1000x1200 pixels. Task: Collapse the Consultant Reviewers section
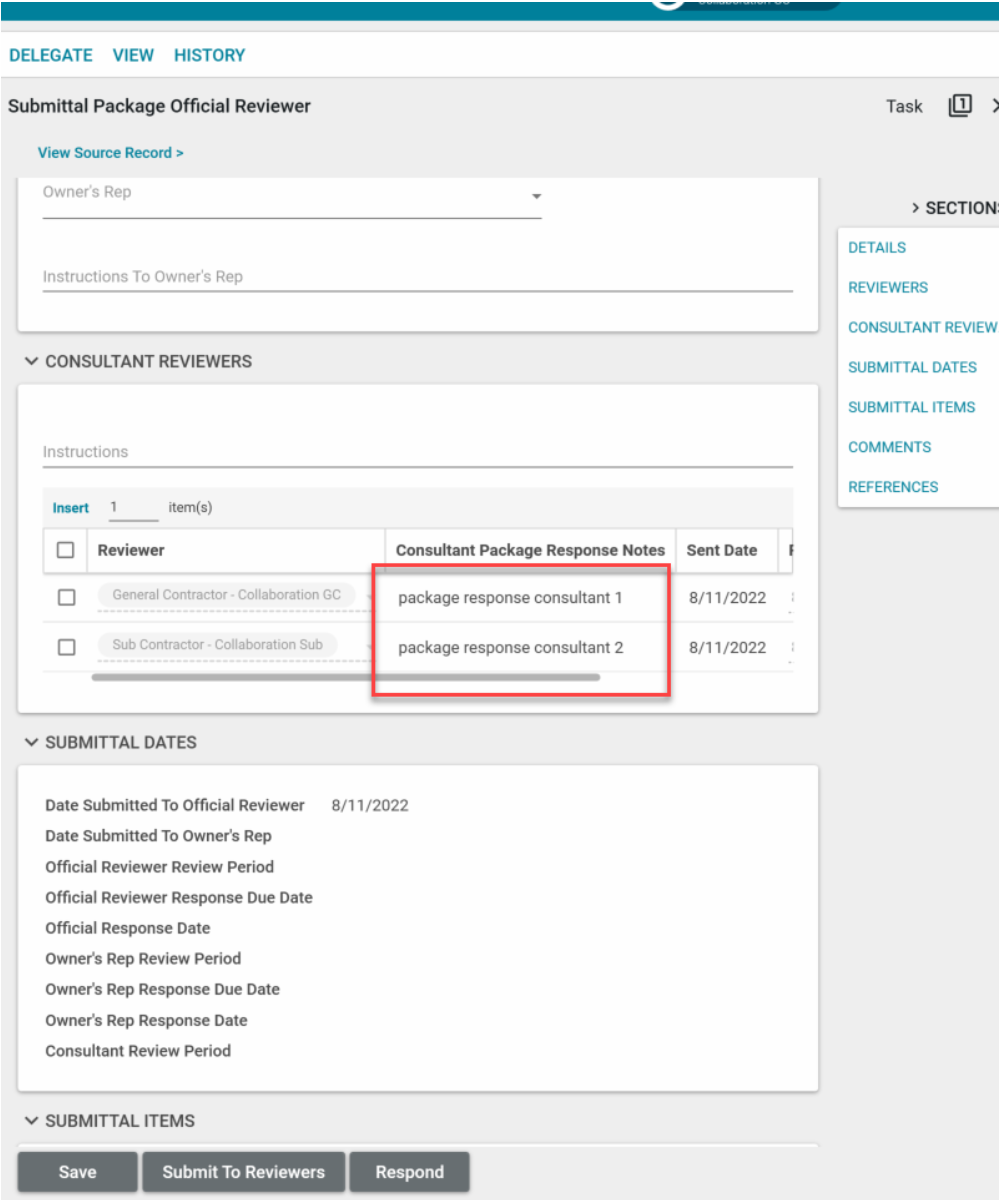tap(31, 361)
